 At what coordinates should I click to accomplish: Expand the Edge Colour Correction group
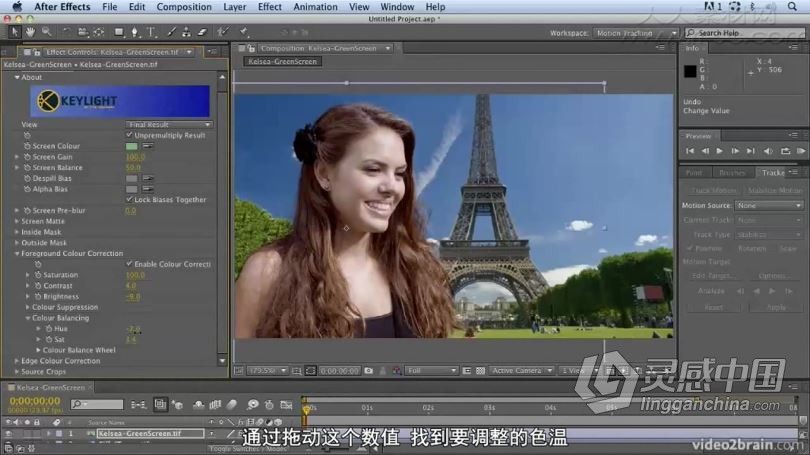pos(17,361)
